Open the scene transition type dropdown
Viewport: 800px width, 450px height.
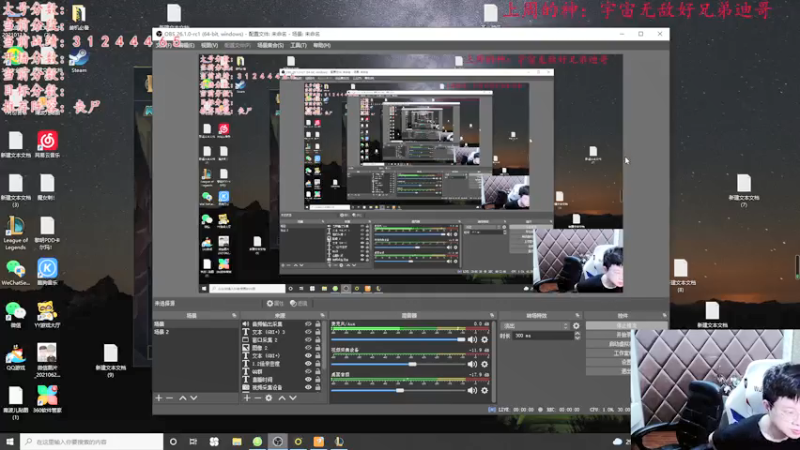coord(535,326)
